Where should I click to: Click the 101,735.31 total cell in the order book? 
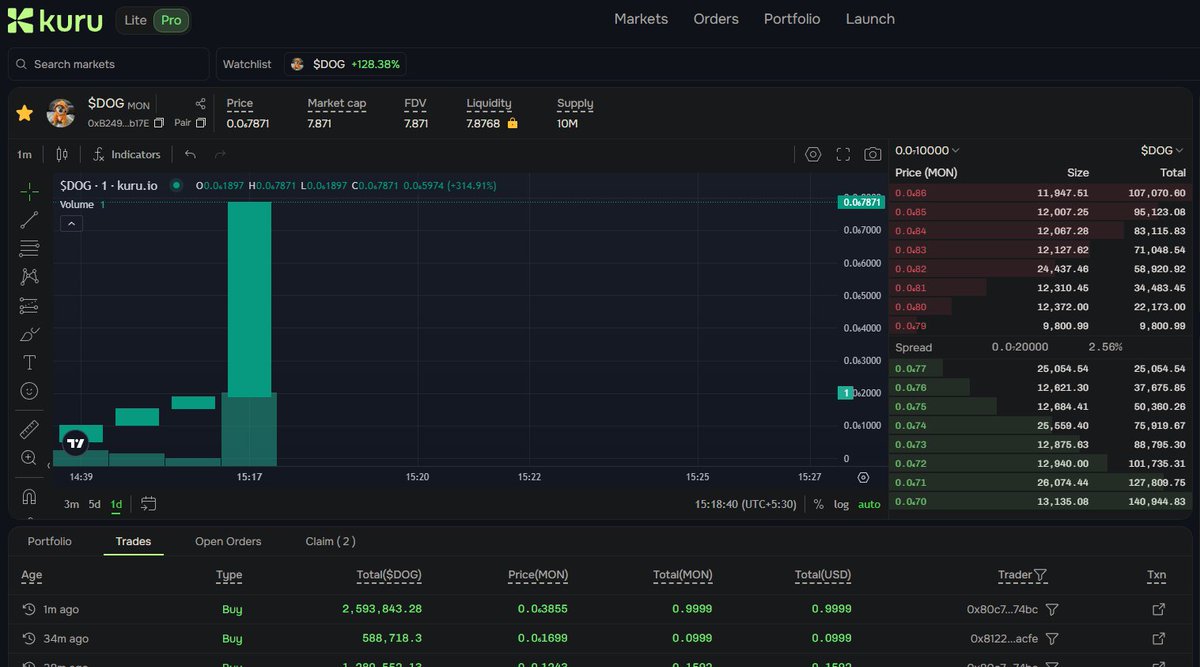1156,464
